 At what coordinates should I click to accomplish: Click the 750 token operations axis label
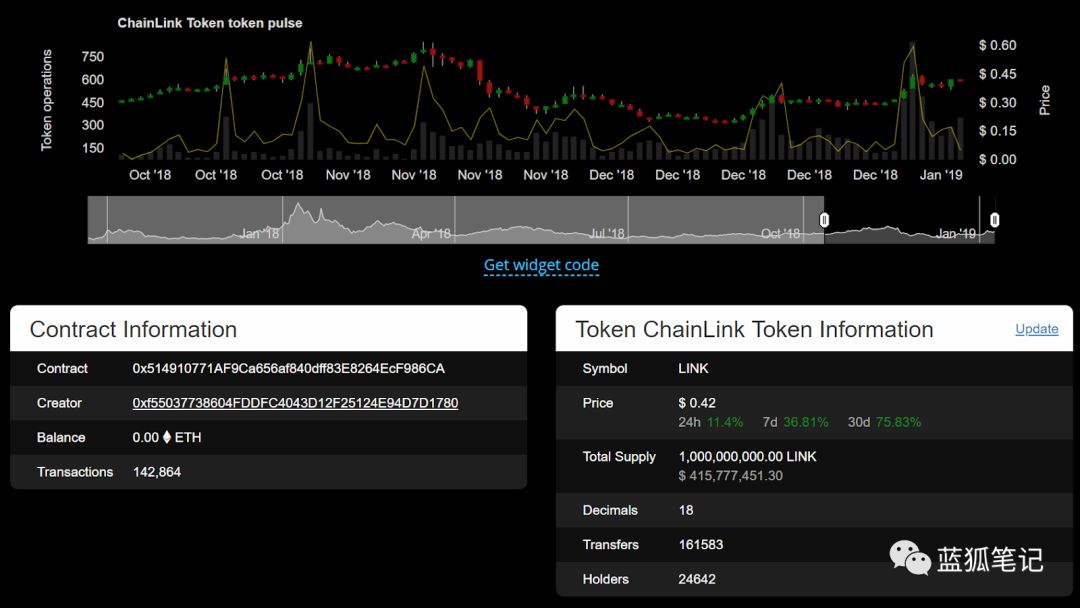coord(93,56)
